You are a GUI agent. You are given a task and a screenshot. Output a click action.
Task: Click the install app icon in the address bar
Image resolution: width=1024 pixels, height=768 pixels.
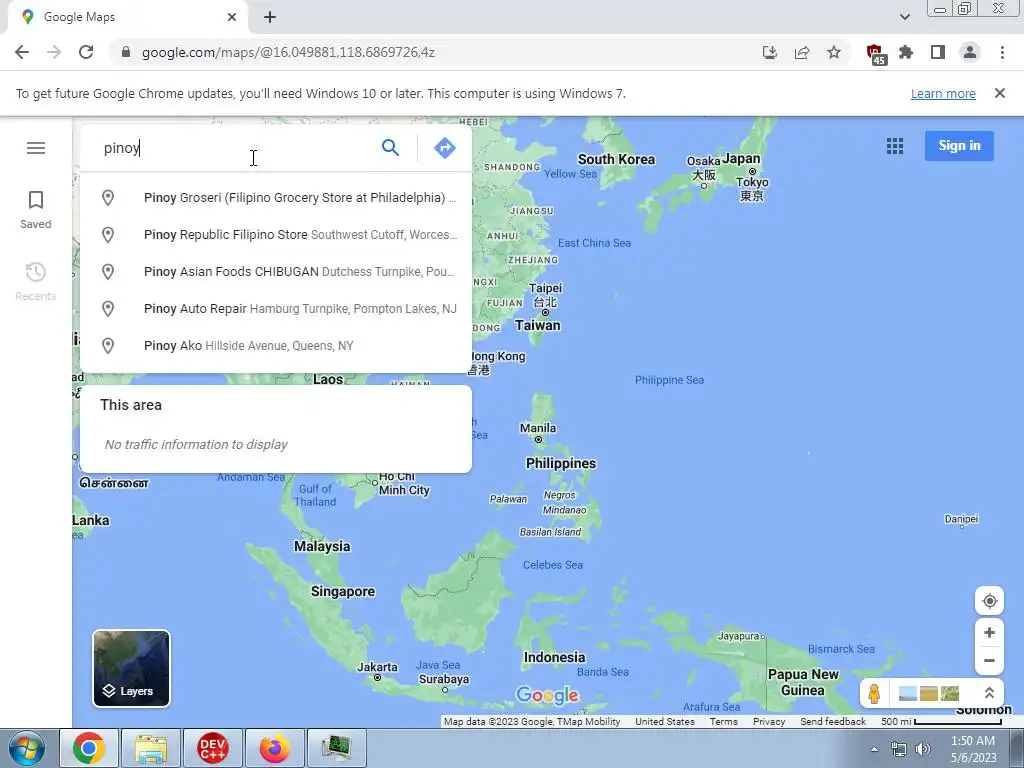click(x=770, y=52)
